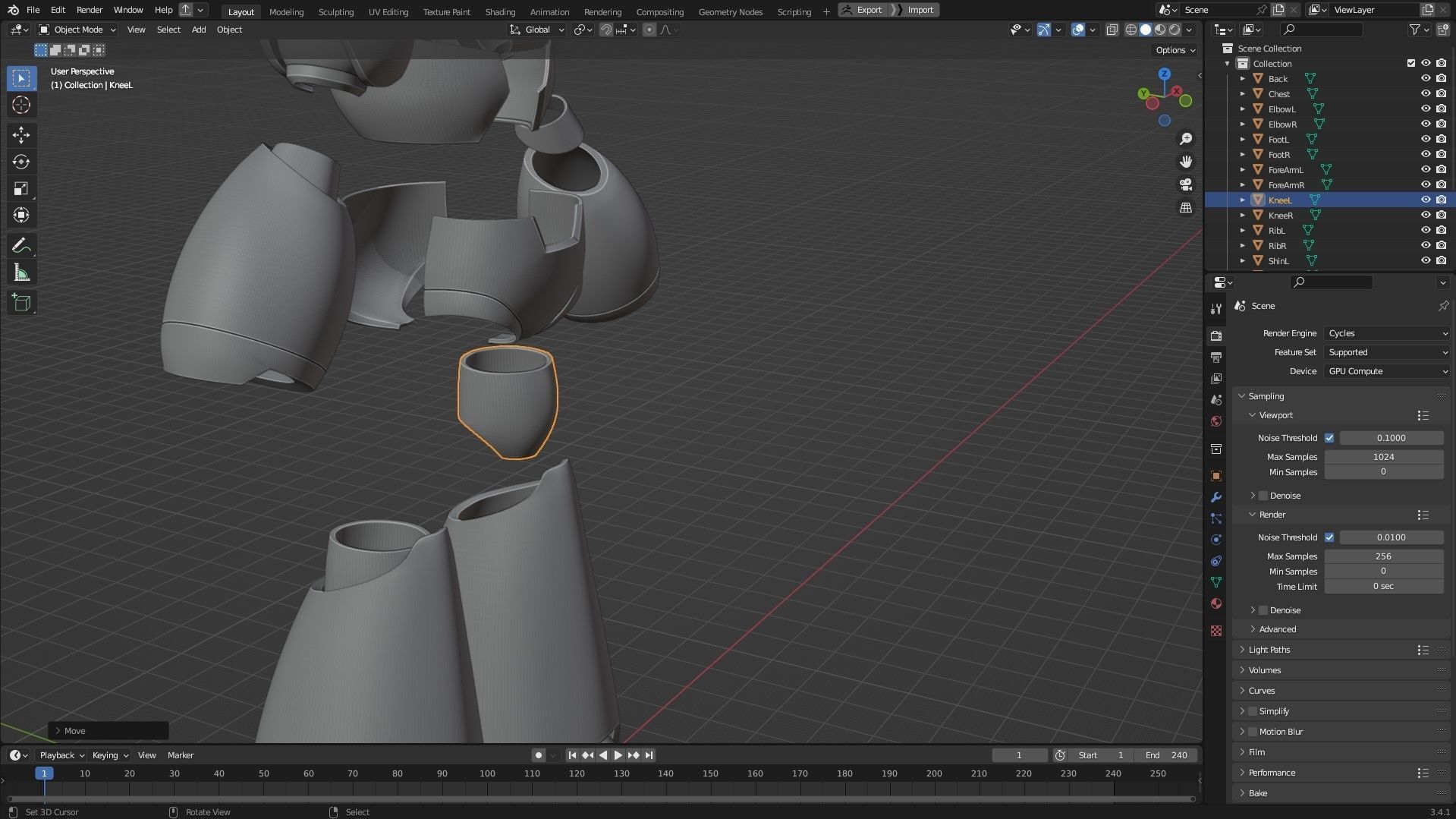Hide the Chest object with eye icon

[1426, 93]
